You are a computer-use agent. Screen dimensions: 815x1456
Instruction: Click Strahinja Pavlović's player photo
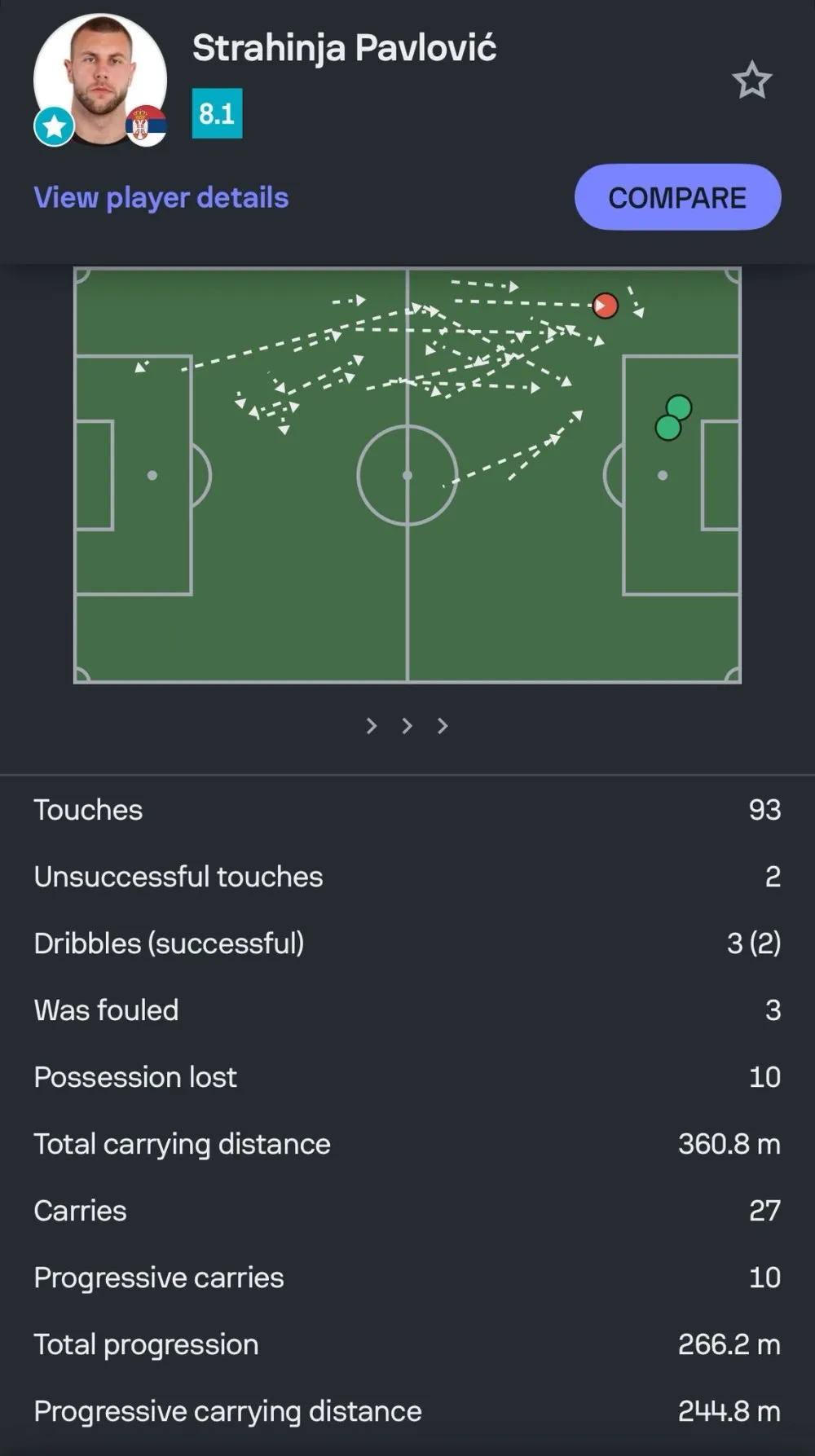coord(100,77)
